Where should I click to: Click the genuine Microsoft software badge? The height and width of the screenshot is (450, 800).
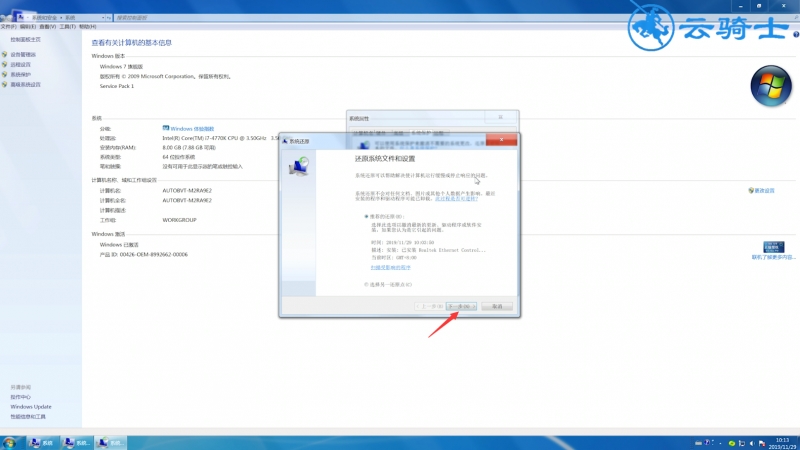[x=773, y=247]
